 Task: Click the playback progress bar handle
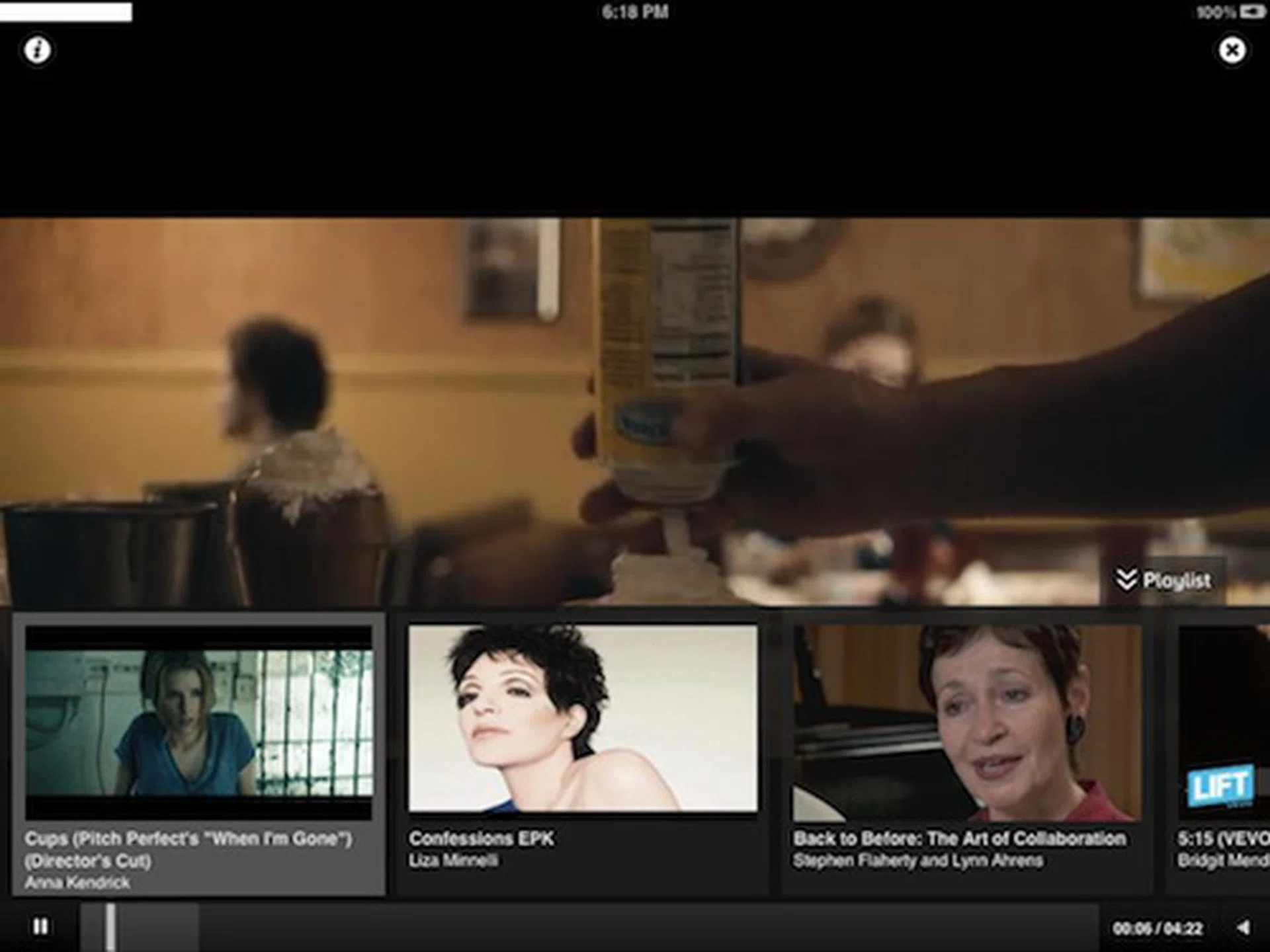coord(110,927)
